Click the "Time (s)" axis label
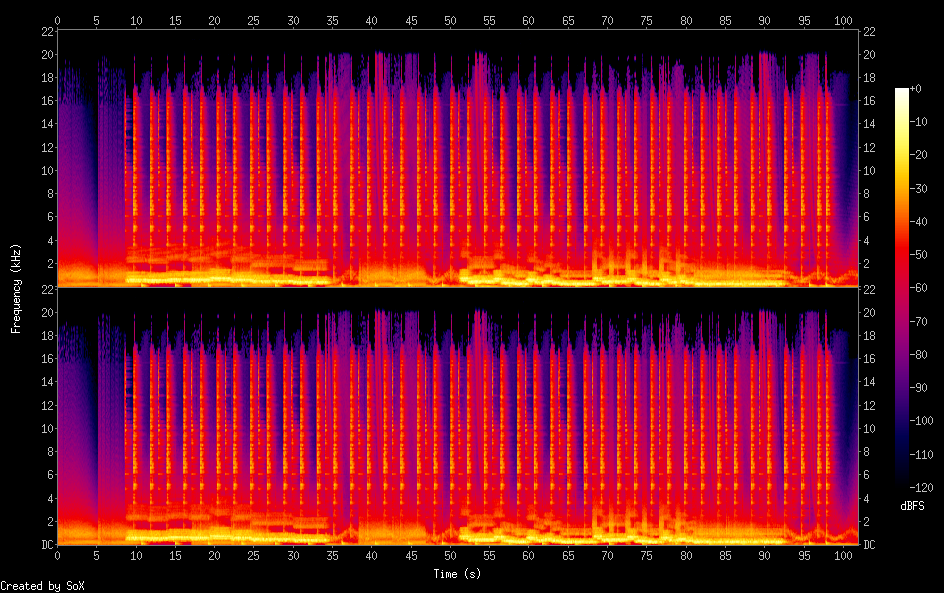Image resolution: width=944 pixels, height=593 pixels. point(458,574)
